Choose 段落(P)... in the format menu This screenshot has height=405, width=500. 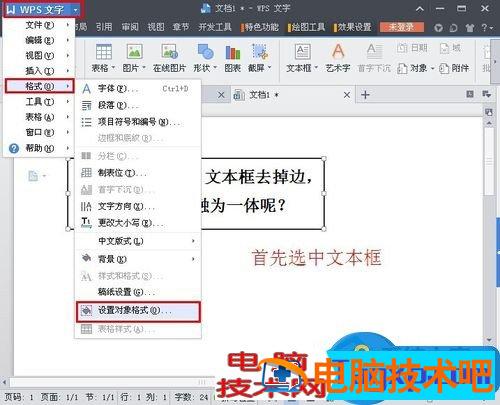click(x=138, y=105)
